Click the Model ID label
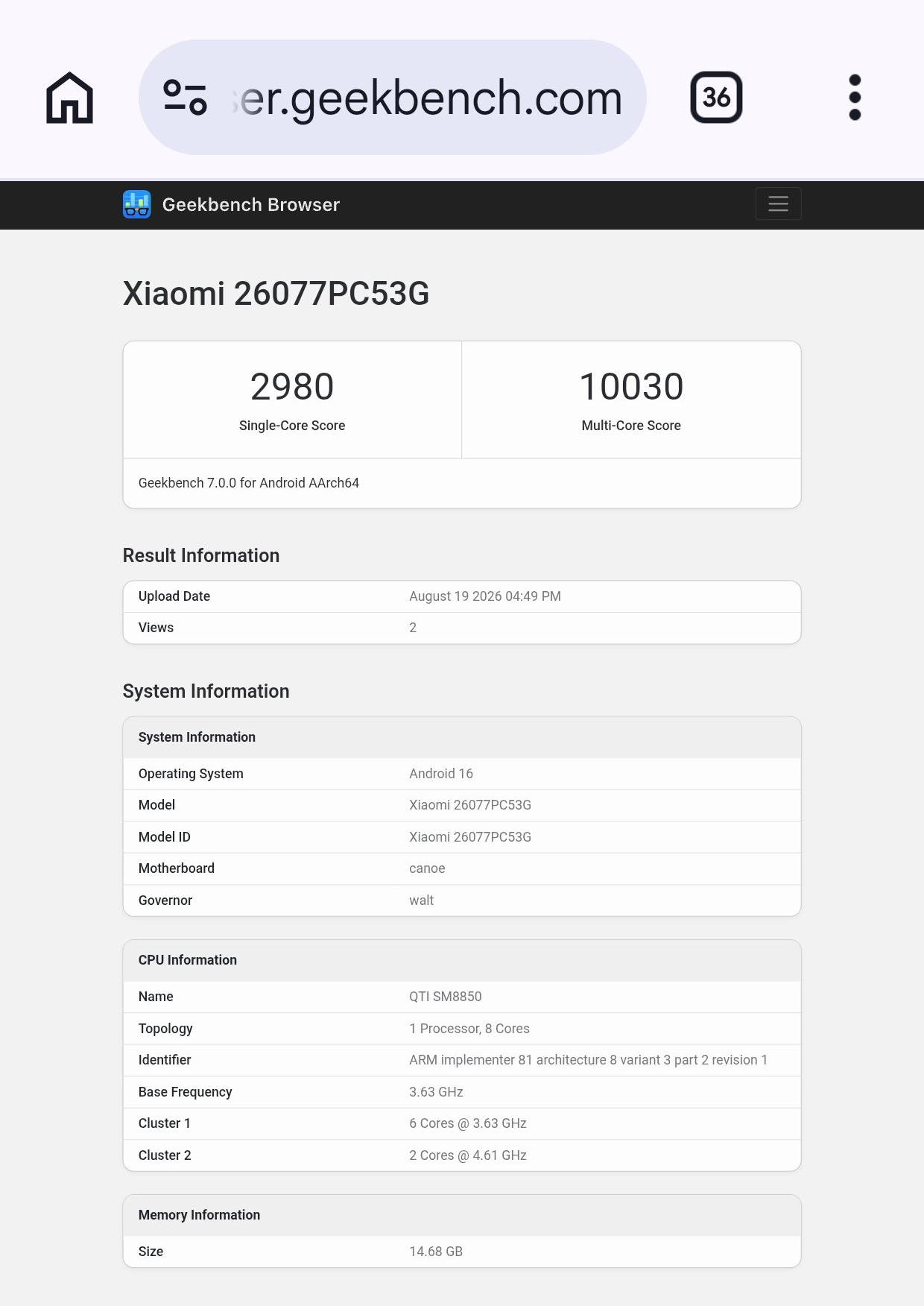924x1306 pixels. point(165,837)
